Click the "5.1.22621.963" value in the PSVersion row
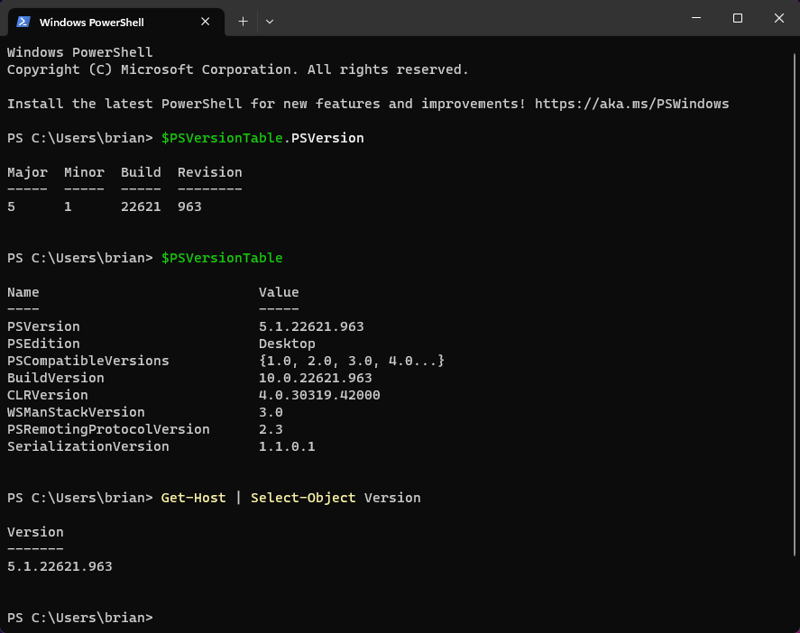 pyautogui.click(x=311, y=326)
